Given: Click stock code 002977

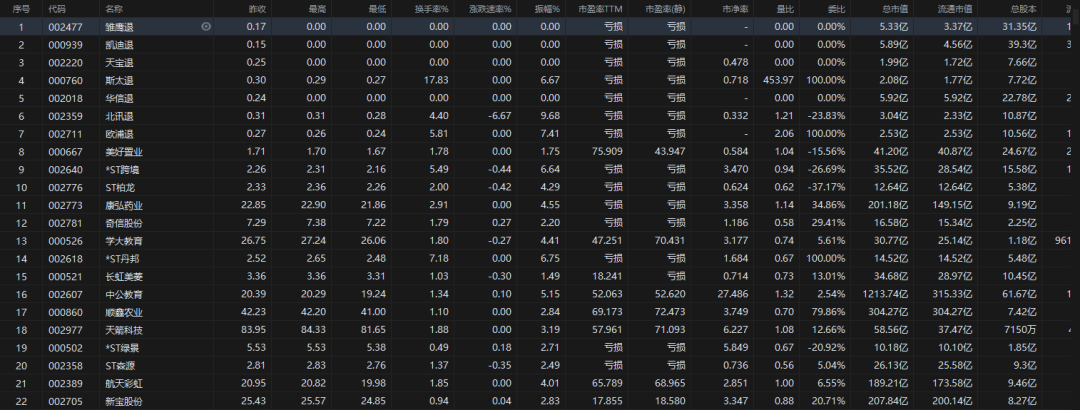Looking at the screenshot, I should (x=65, y=330).
